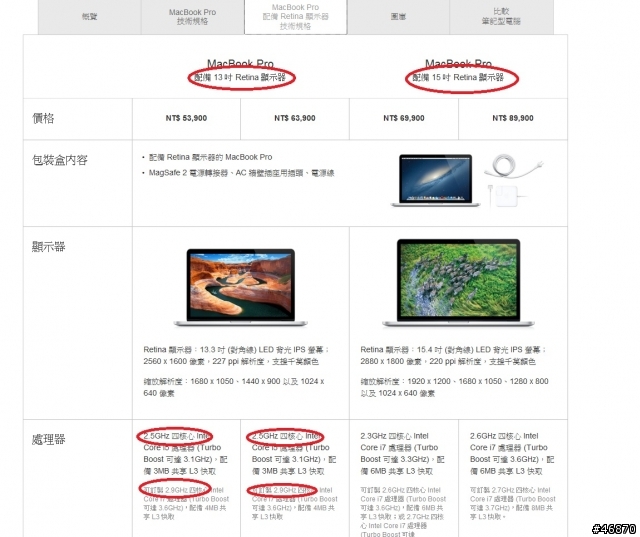
Task: Select MacBook Pro 配備 Retina 顯示器 技術規格 tab
Action: coord(296,17)
